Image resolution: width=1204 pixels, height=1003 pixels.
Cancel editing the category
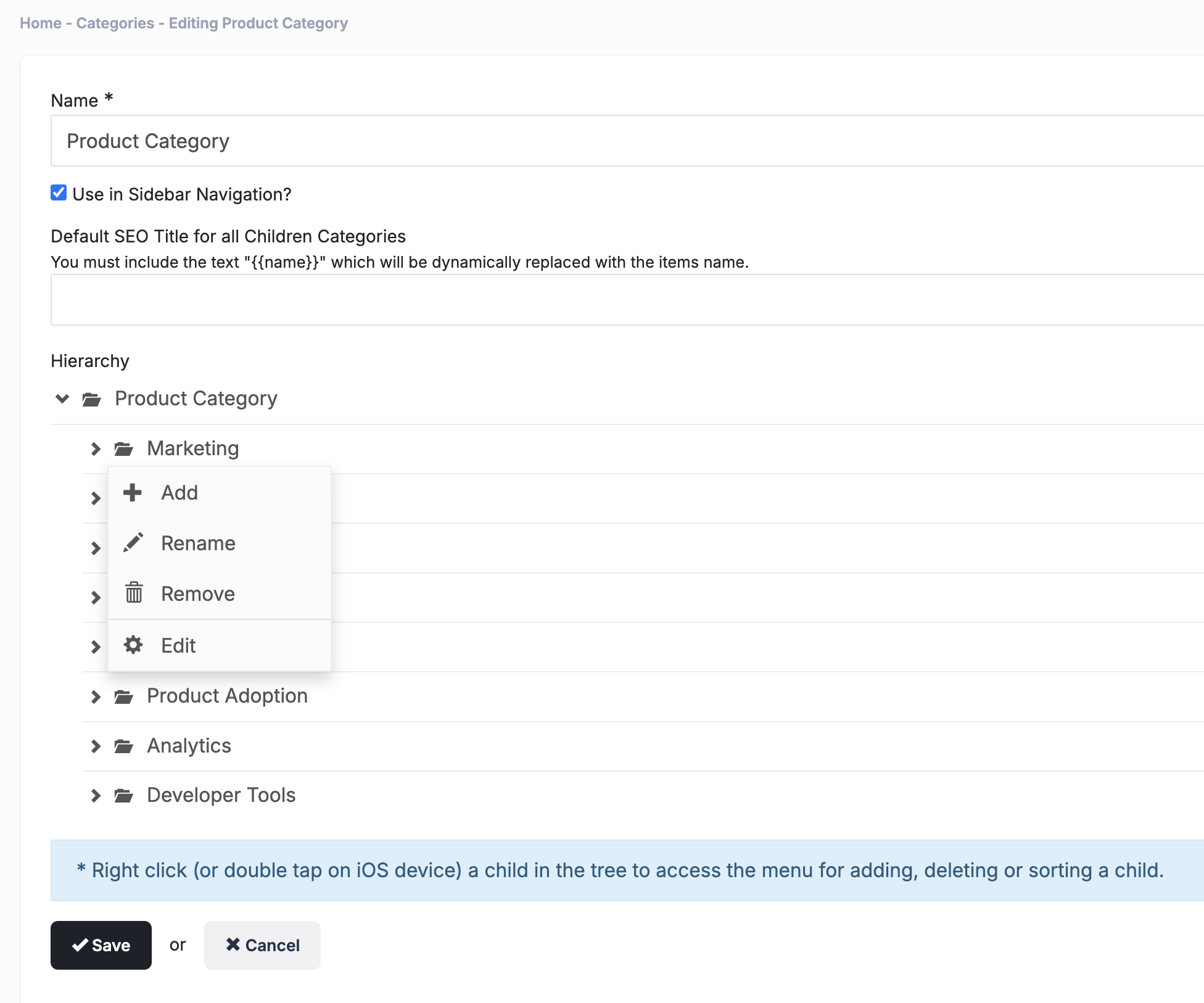point(262,945)
